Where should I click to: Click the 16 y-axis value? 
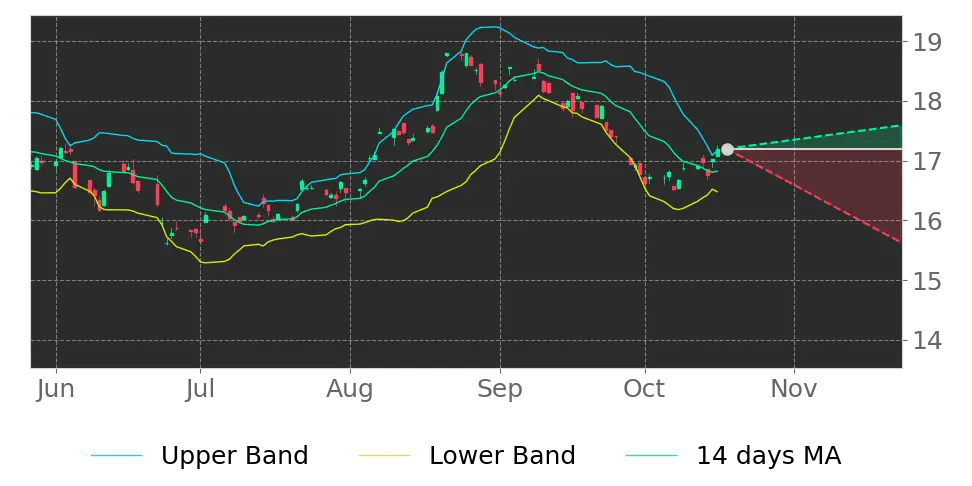coord(925,221)
